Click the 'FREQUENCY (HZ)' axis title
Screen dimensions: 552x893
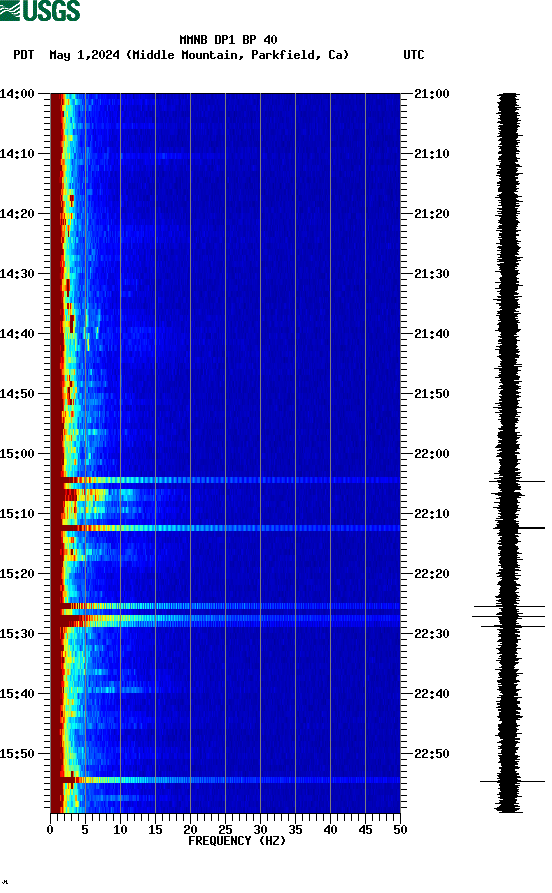[237, 841]
